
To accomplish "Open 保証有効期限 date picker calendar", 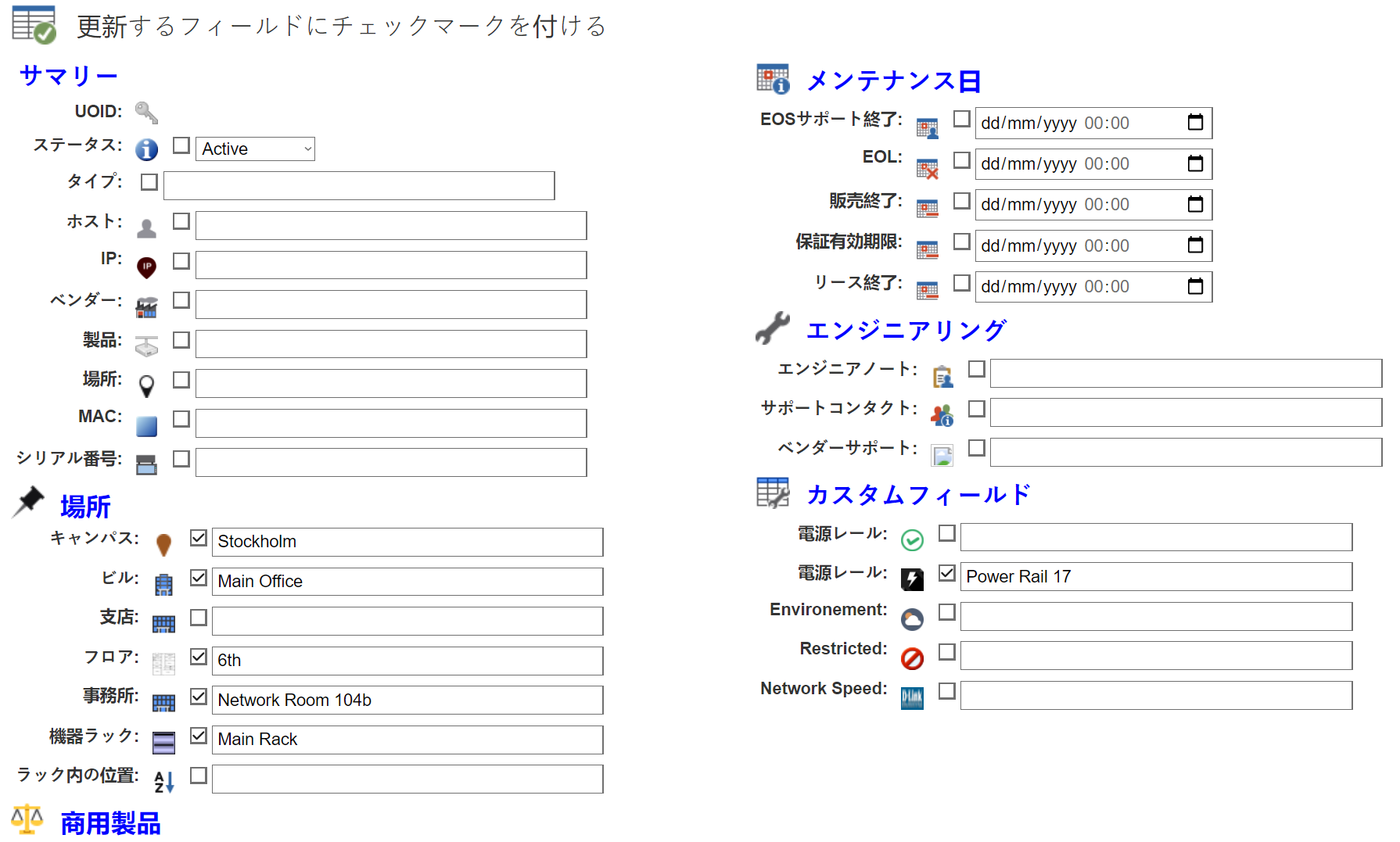I will (1195, 245).
